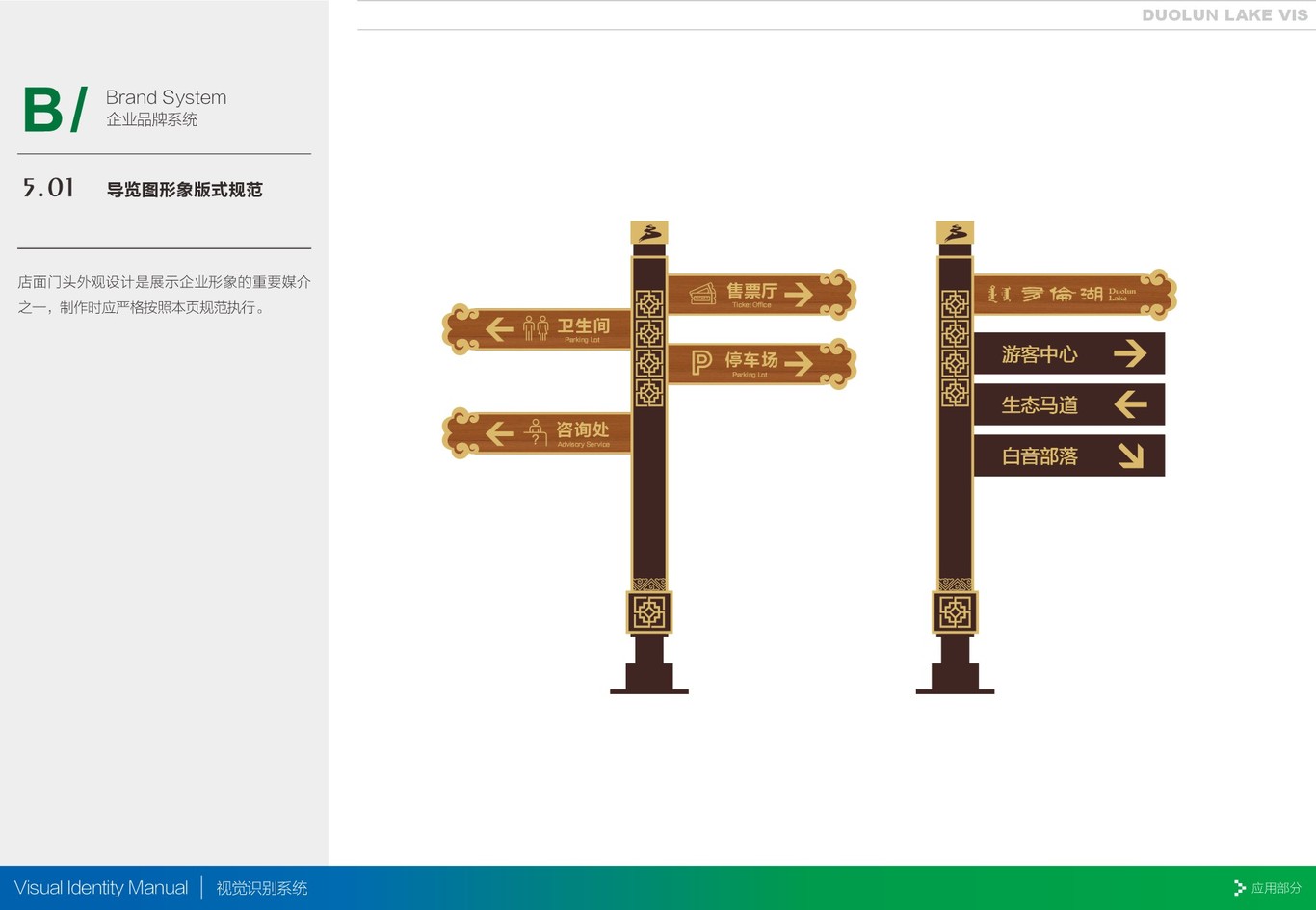
Task: Click the Advisory Service English caption
Action: click(583, 444)
